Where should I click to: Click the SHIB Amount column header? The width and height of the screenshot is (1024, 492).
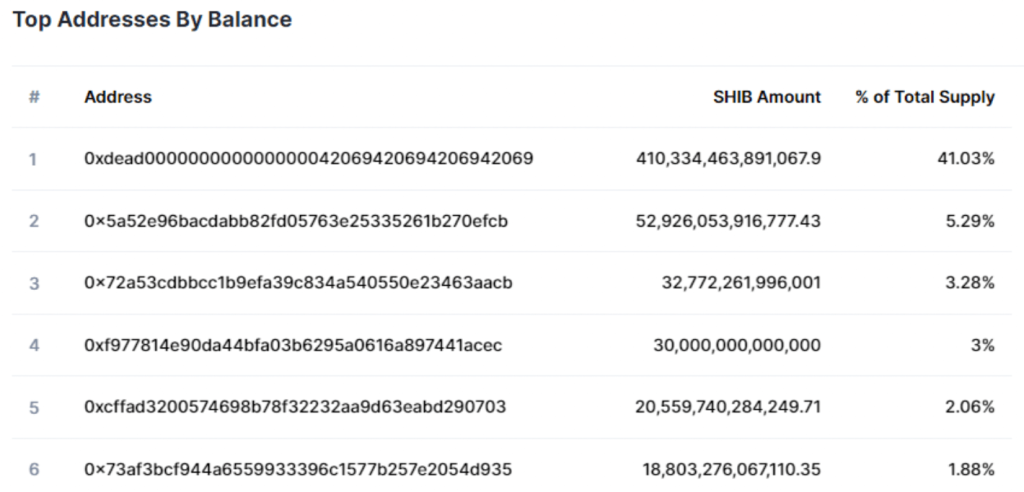tap(767, 97)
